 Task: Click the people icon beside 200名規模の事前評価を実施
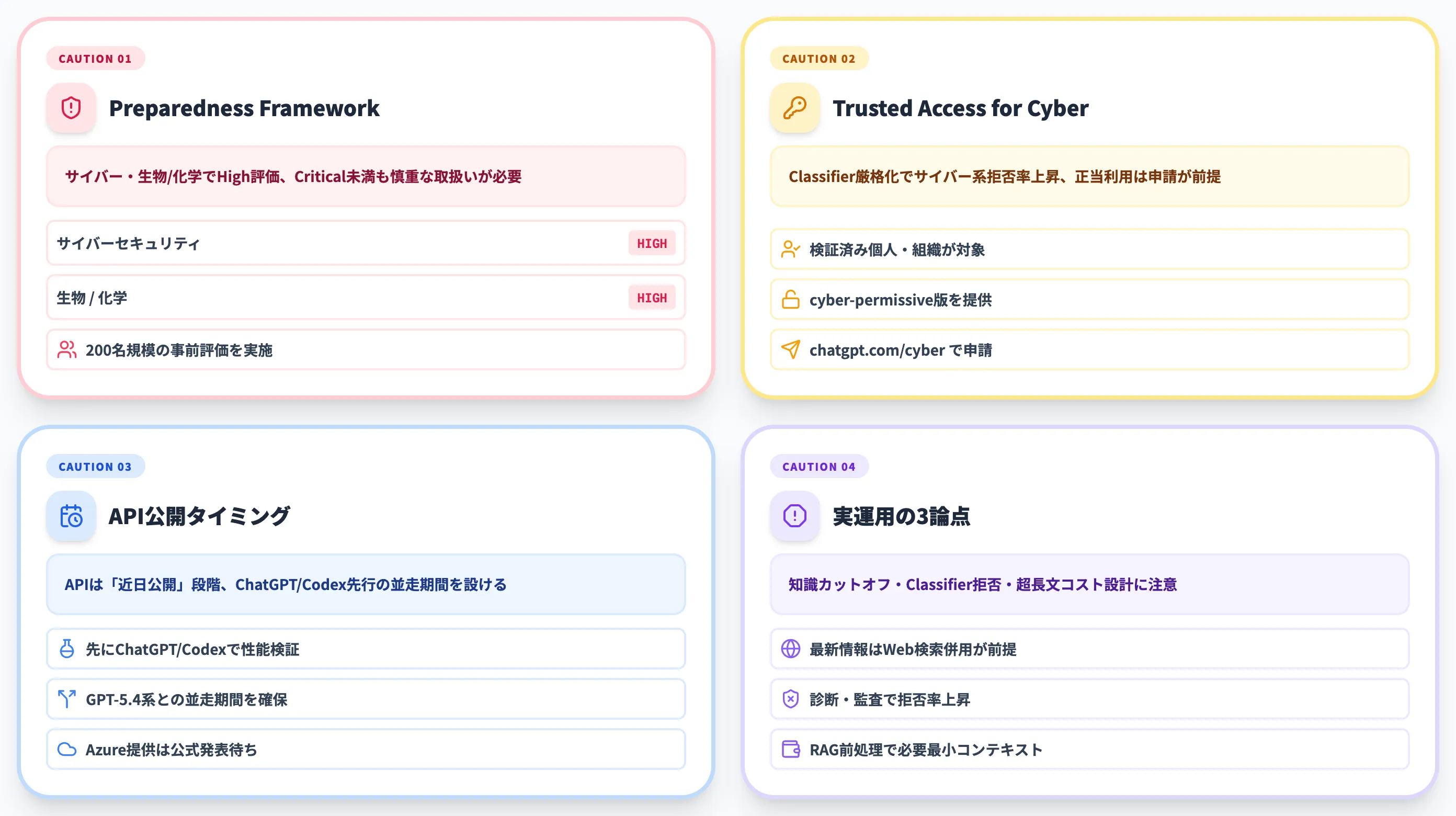(68, 349)
